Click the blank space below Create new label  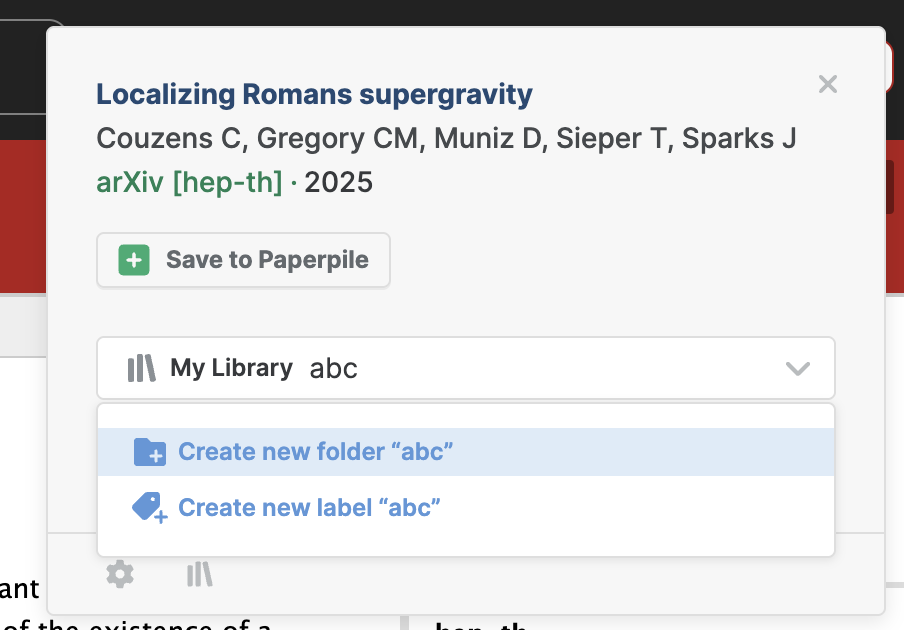[x=466, y=544]
